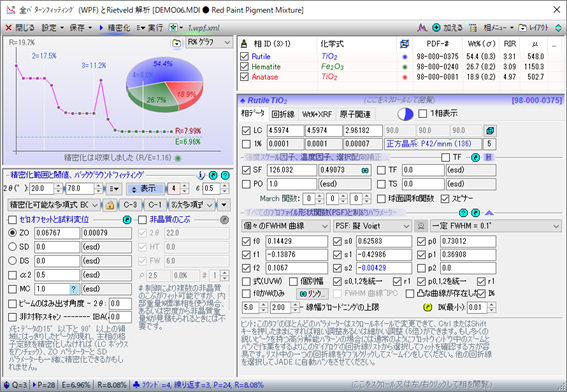This screenshot has width=567, height=392.
Task: Open the 保存 menu
Action: [x=81, y=27]
